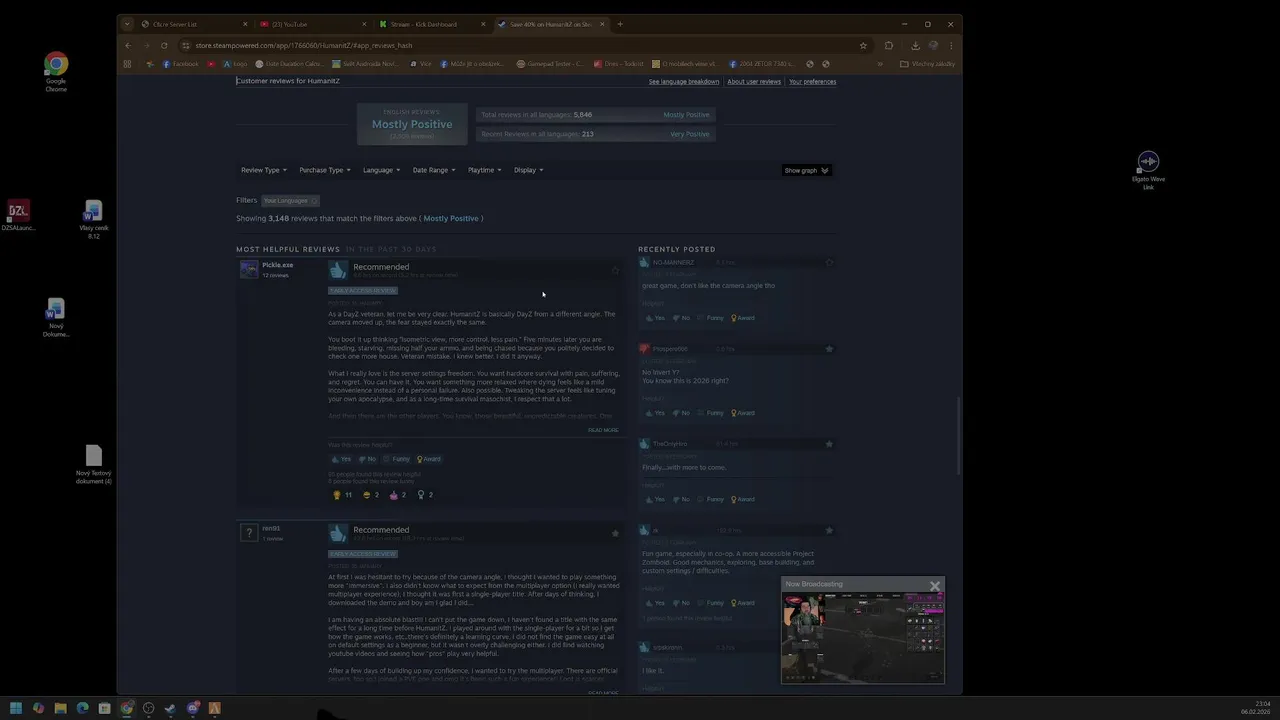Give Award to Pickle.exe review
Image resolution: width=1280 pixels, height=720 pixels.
[429, 459]
